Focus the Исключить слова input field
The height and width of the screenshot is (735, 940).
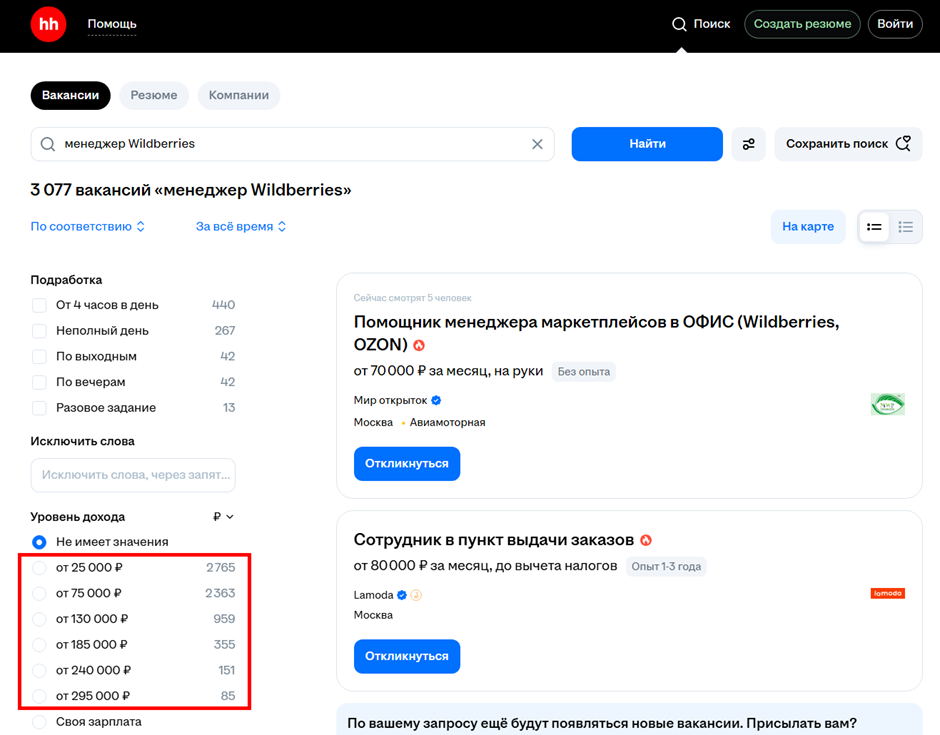[x=133, y=475]
